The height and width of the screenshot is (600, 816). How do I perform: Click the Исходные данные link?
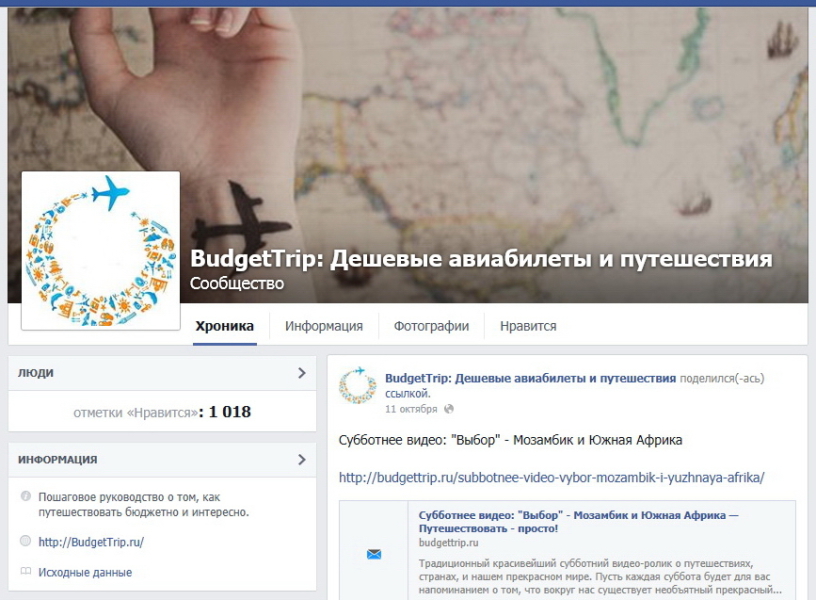pos(85,572)
